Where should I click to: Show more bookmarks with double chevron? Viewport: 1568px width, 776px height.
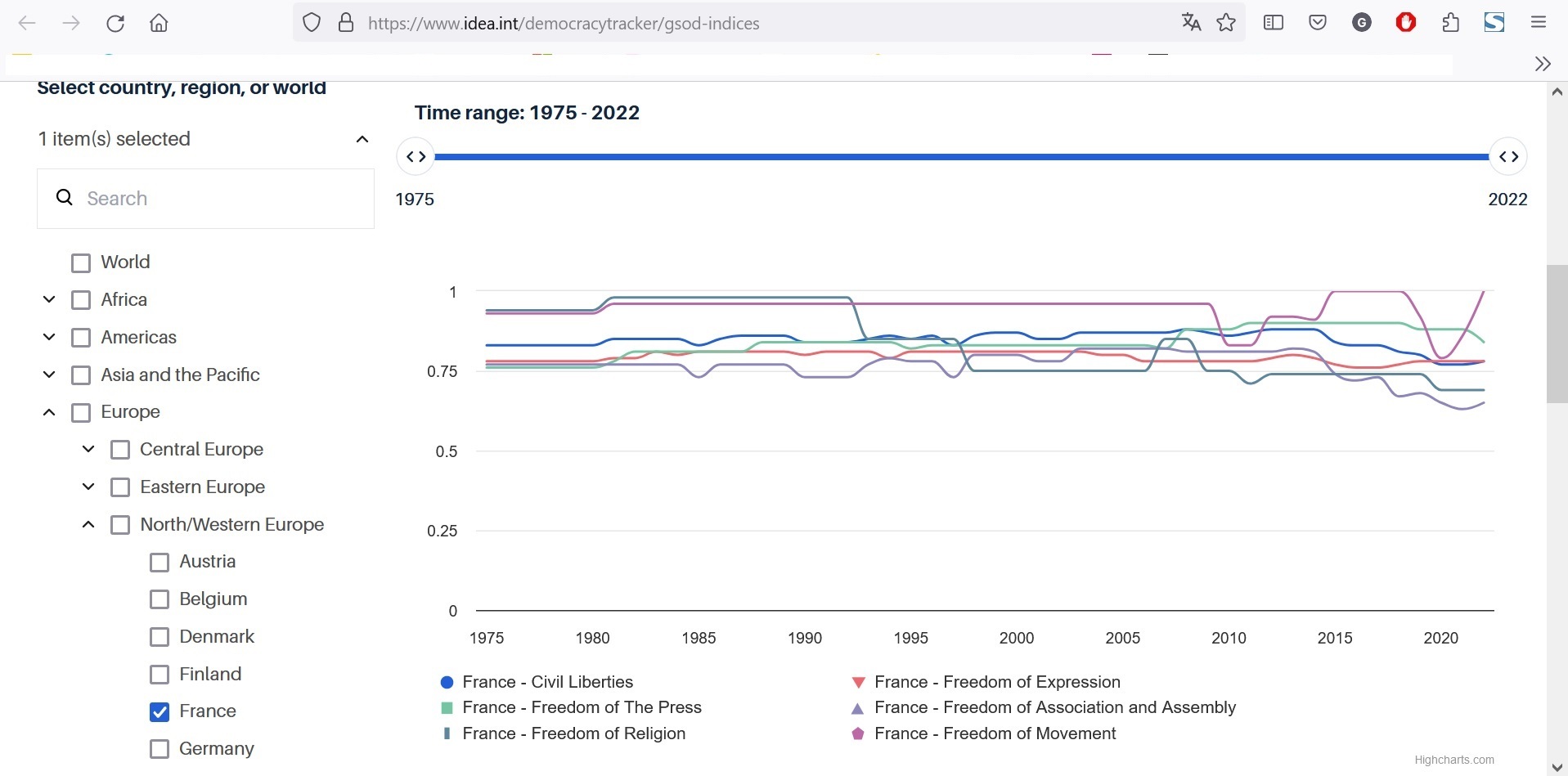click(x=1543, y=64)
